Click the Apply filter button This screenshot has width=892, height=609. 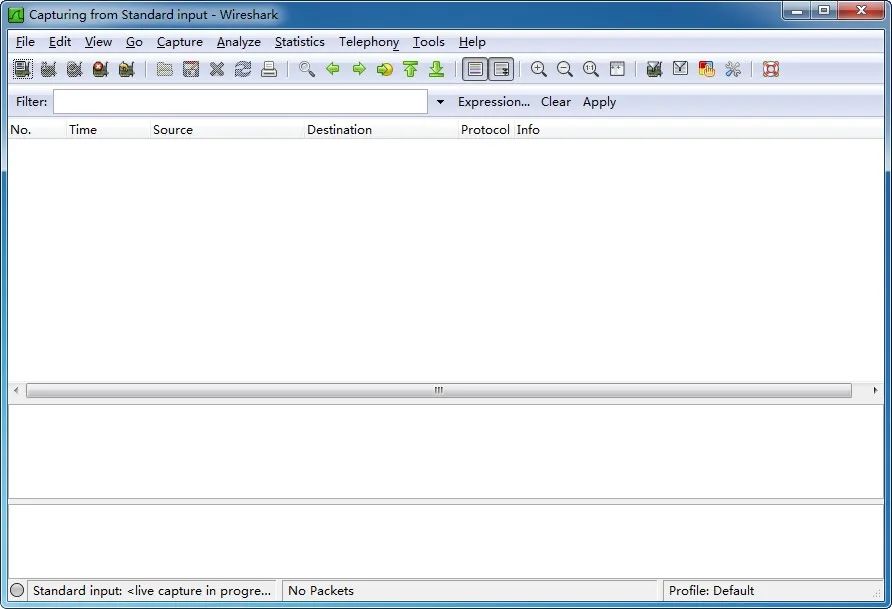point(600,102)
